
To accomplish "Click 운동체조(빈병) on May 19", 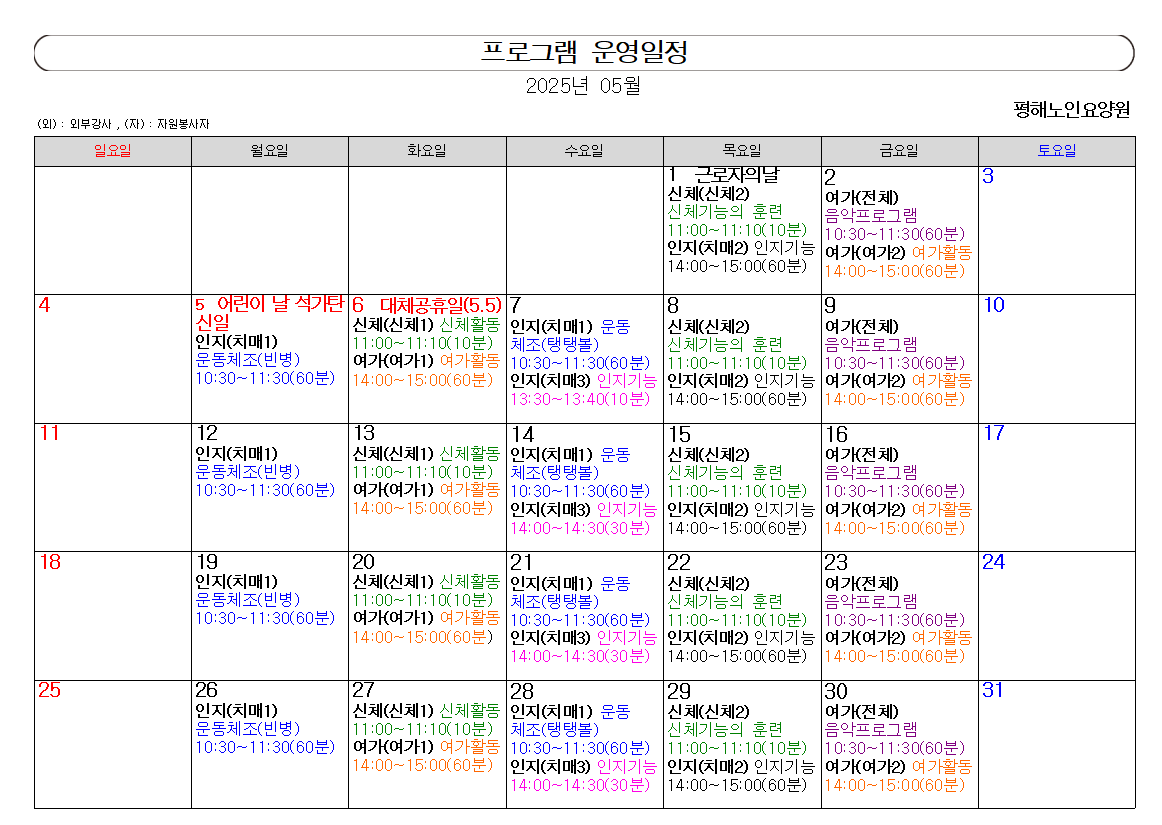I will click(248, 600).
